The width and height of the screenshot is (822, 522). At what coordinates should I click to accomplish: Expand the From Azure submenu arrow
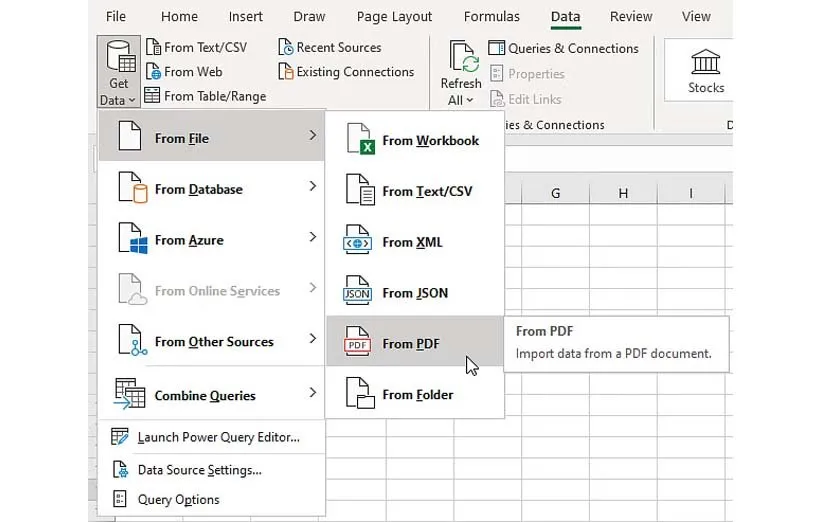[x=312, y=238]
